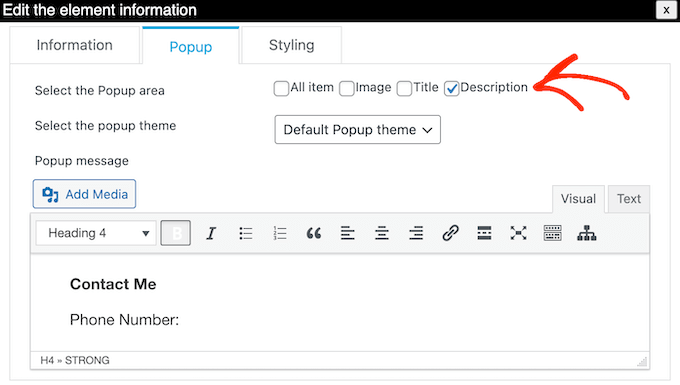Click the Select the Popup area label
Screen dimensions: 680x385
[100, 91]
